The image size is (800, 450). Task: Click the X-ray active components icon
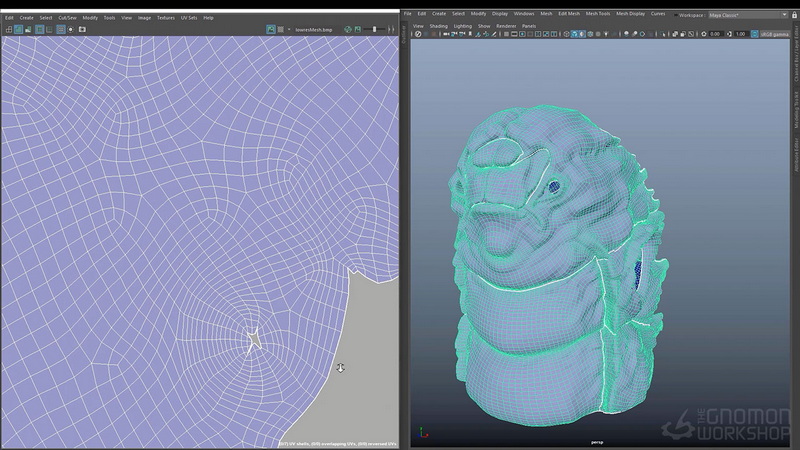[x=683, y=34]
